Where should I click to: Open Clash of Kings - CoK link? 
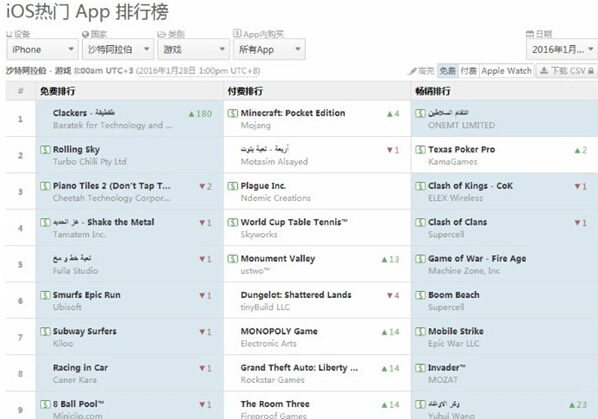click(x=470, y=186)
